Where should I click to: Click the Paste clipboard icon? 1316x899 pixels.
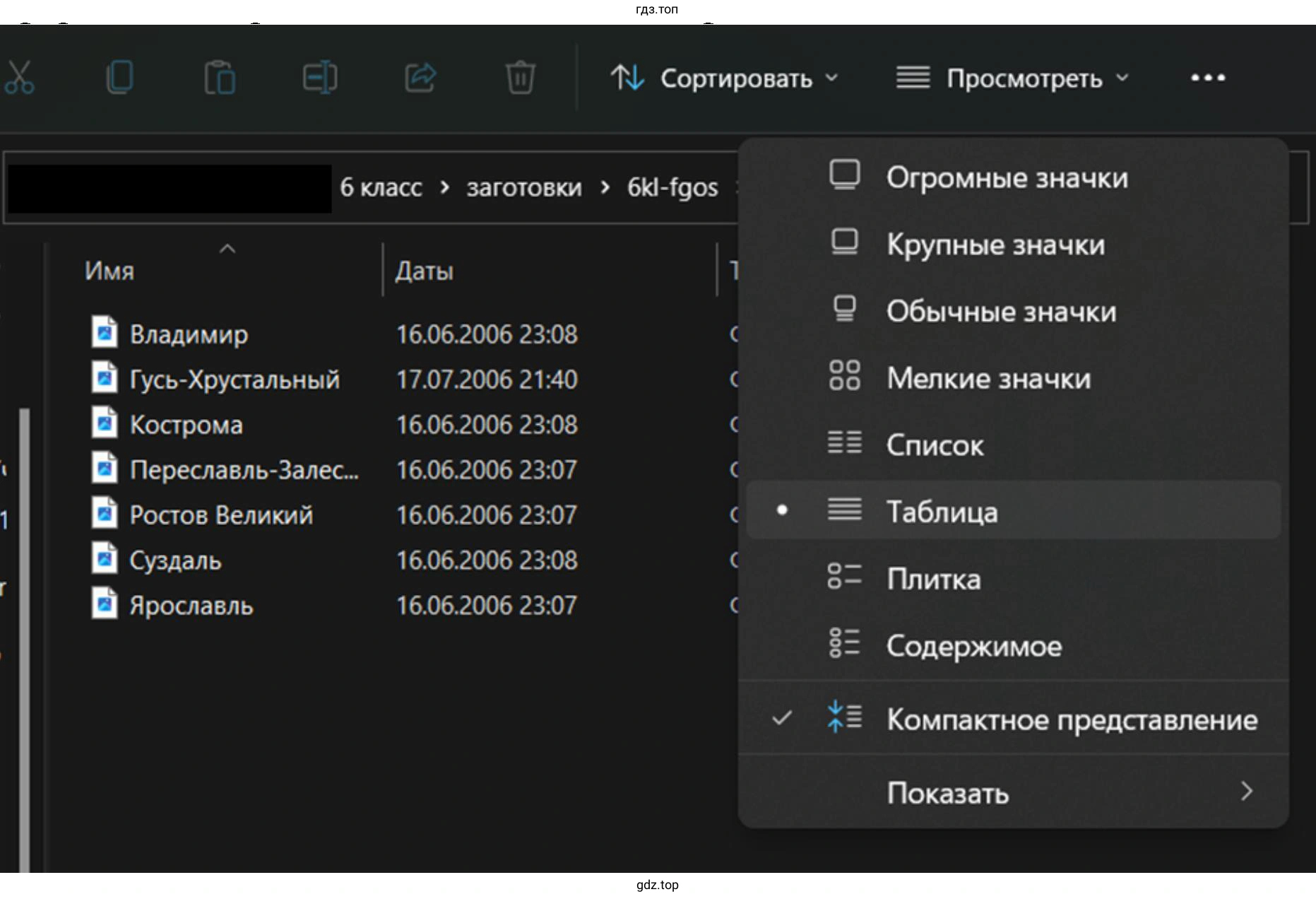coord(220,78)
